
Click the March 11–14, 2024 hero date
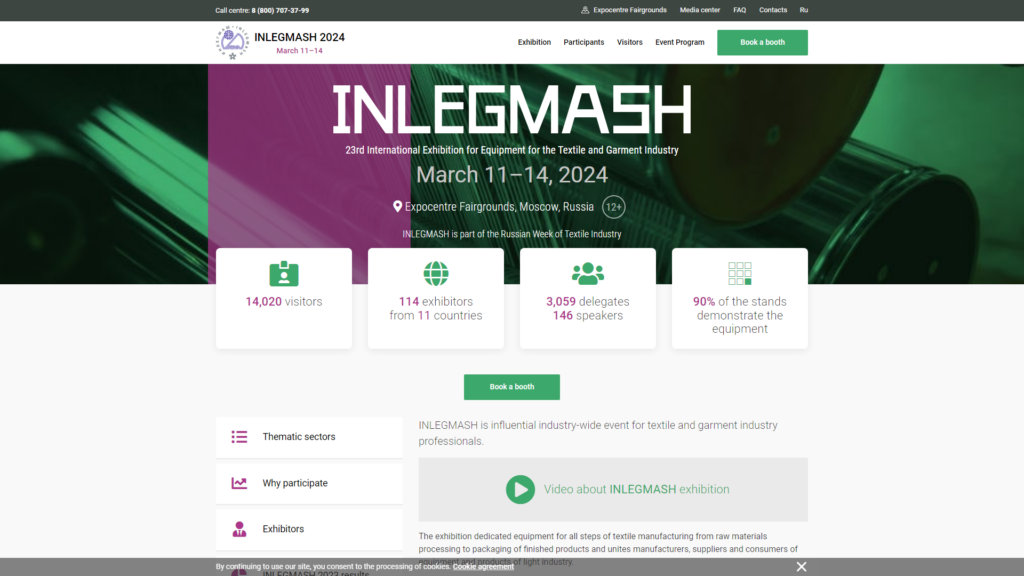coord(512,175)
